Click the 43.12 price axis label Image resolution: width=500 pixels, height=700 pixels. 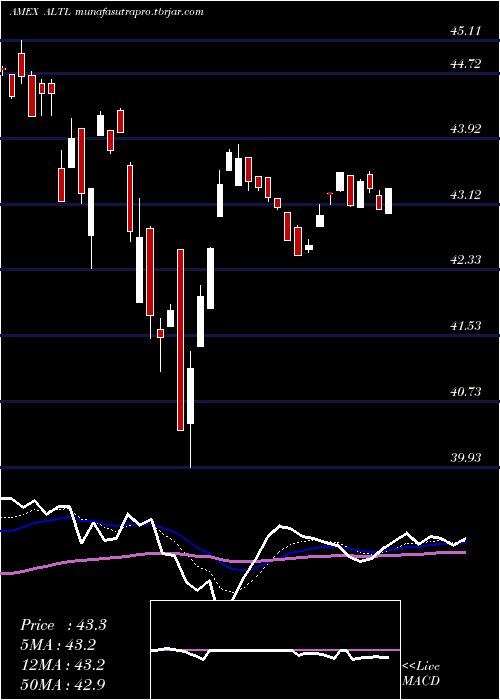pos(465,195)
